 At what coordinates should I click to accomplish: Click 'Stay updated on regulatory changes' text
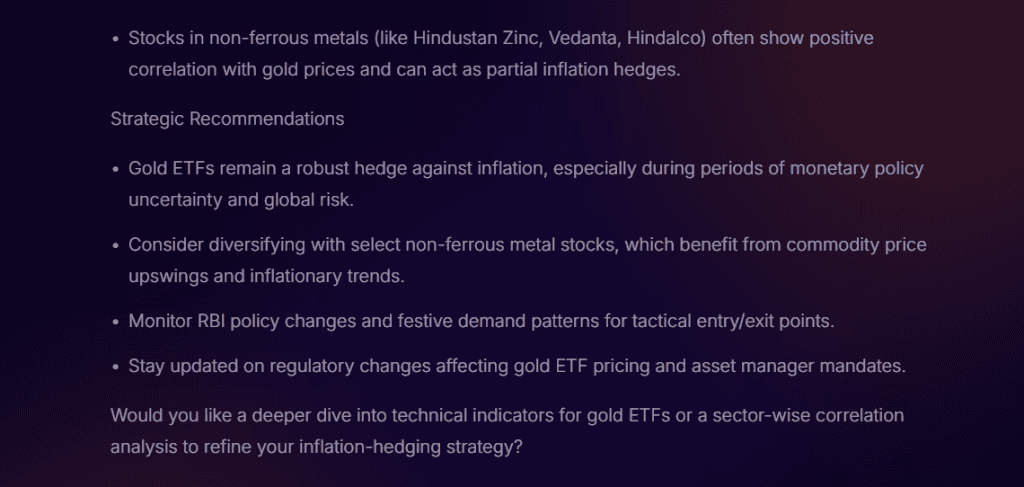tap(263, 366)
